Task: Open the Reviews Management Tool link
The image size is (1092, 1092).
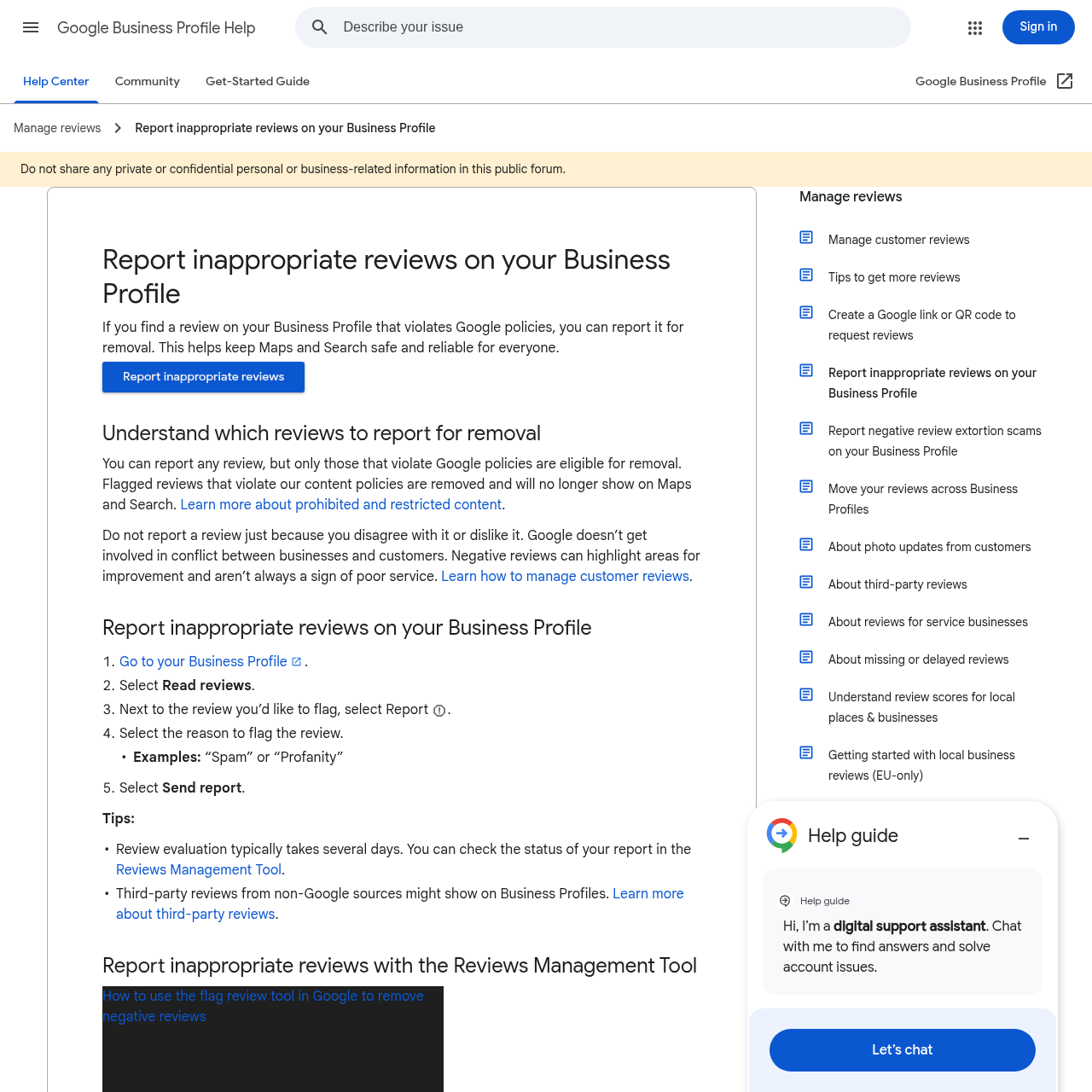Action: click(199, 869)
